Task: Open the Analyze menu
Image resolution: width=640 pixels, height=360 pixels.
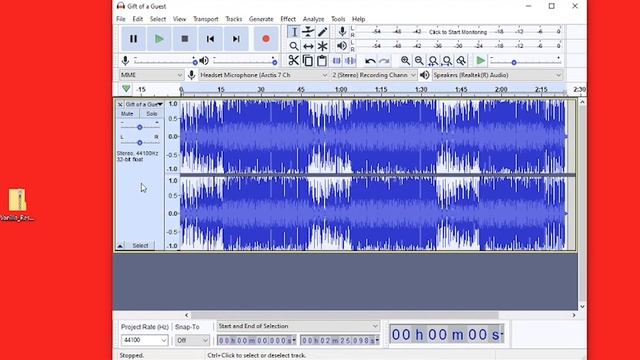Action: click(313, 19)
